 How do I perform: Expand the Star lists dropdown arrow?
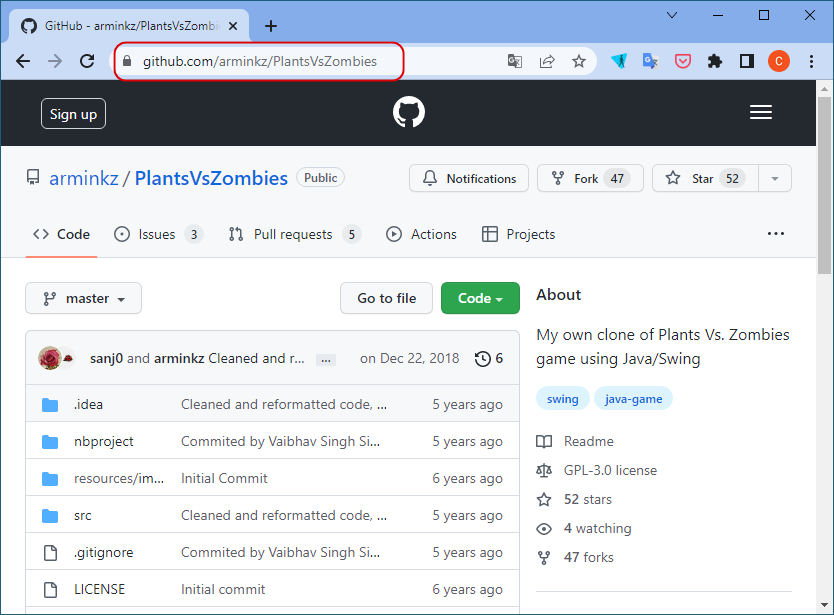(774, 178)
